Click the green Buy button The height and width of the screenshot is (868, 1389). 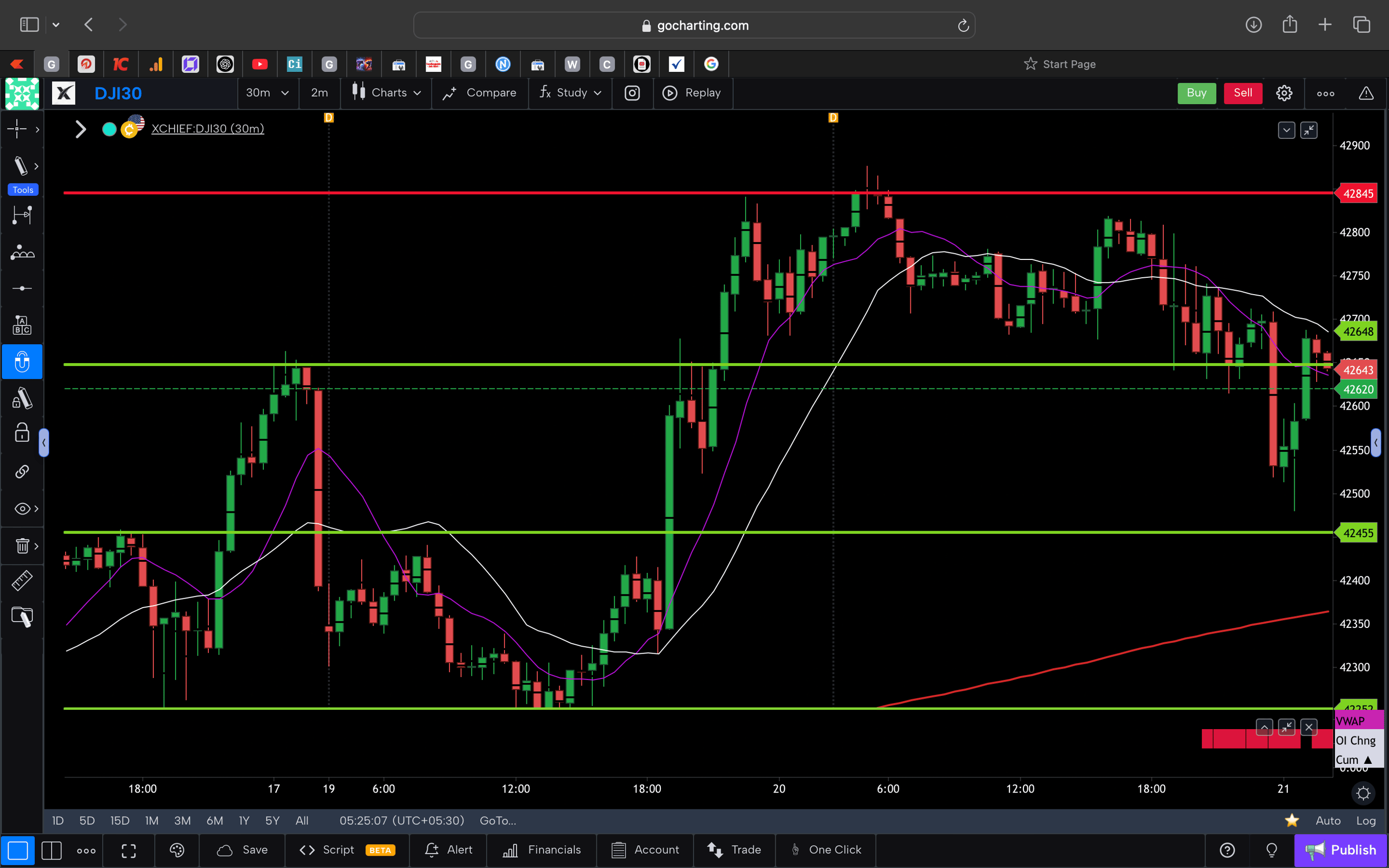[1196, 92]
